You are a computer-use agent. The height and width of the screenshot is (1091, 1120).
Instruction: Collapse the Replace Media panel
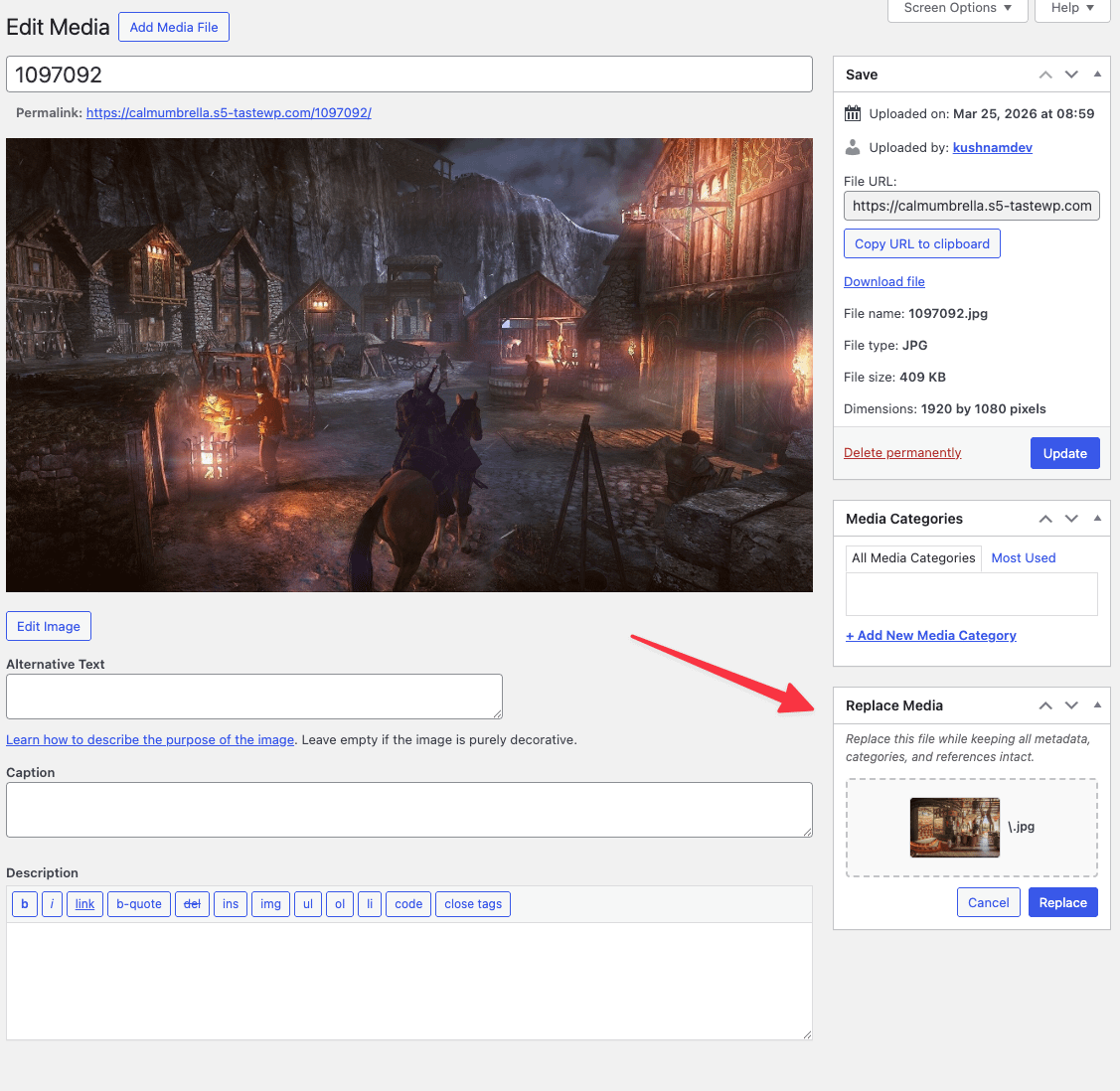tap(1097, 705)
